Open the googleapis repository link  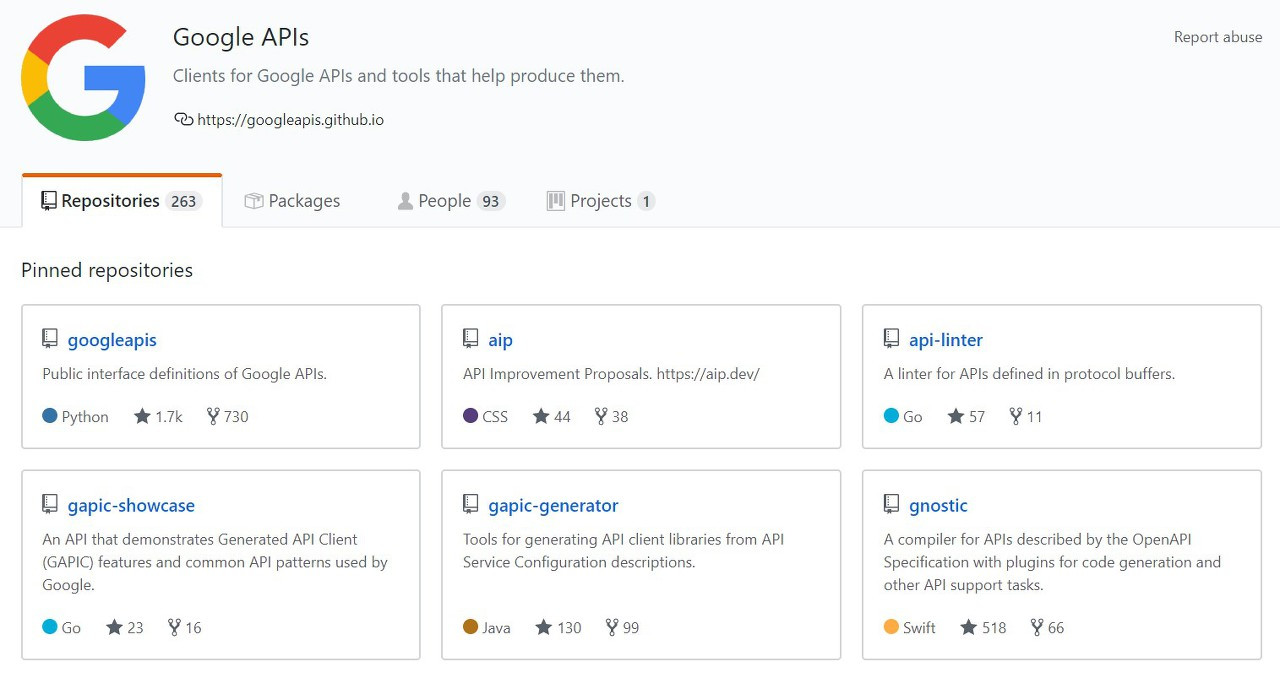(112, 340)
